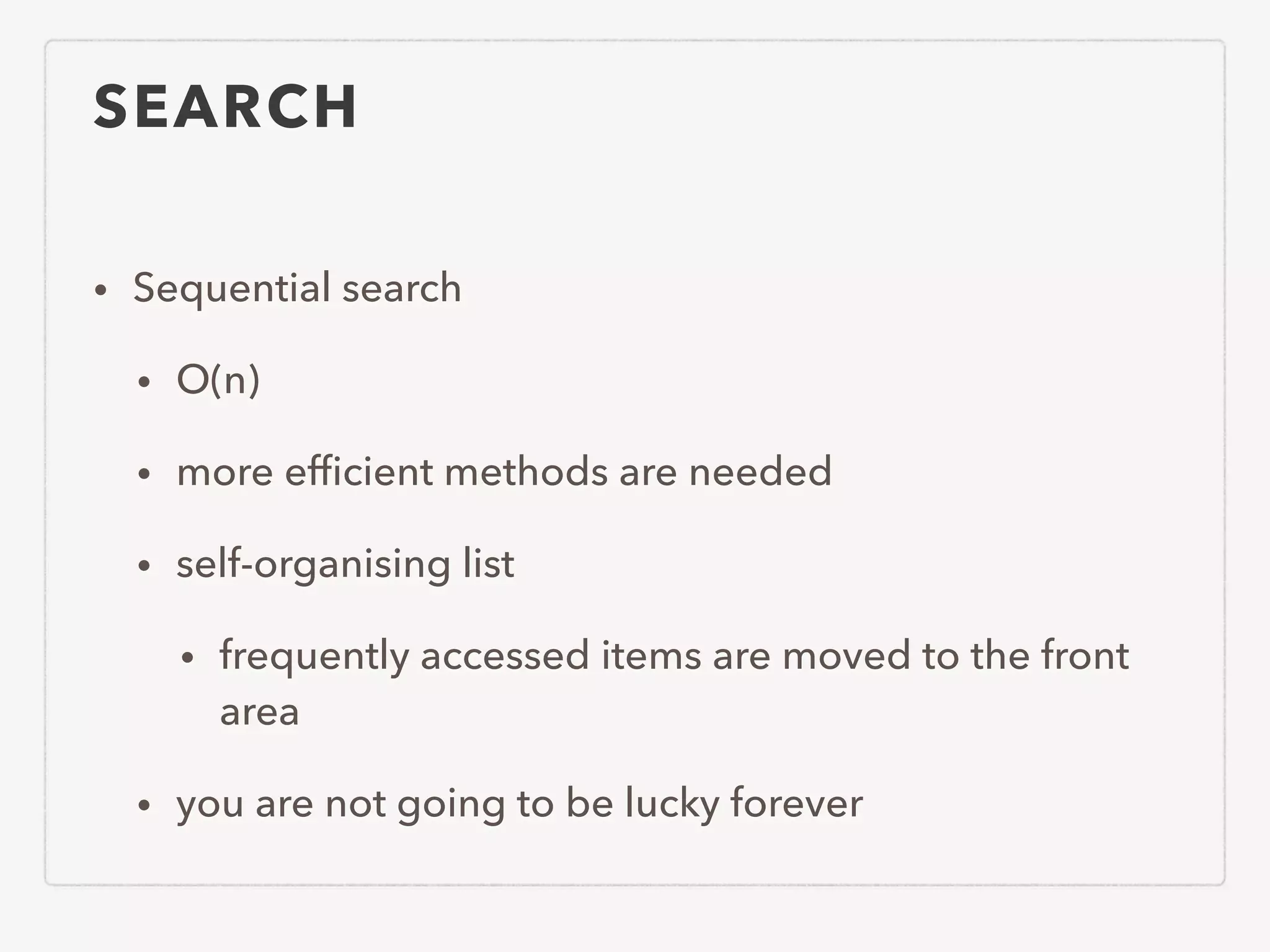This screenshot has height=952, width=1270.
Task: Click the bullet dot before 'more efficient'
Action: point(144,474)
